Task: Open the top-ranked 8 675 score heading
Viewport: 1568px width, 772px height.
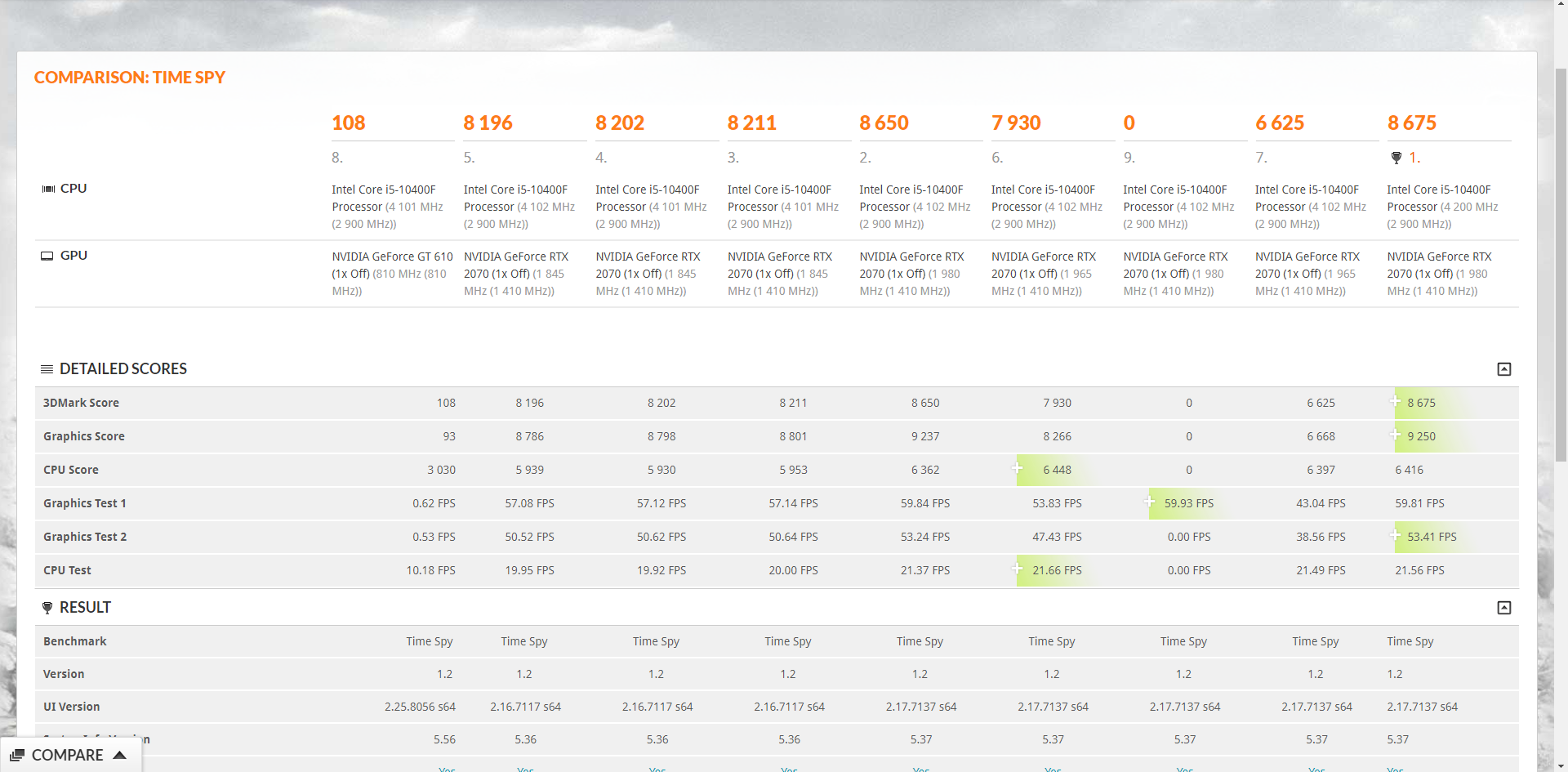Action: click(x=1412, y=123)
